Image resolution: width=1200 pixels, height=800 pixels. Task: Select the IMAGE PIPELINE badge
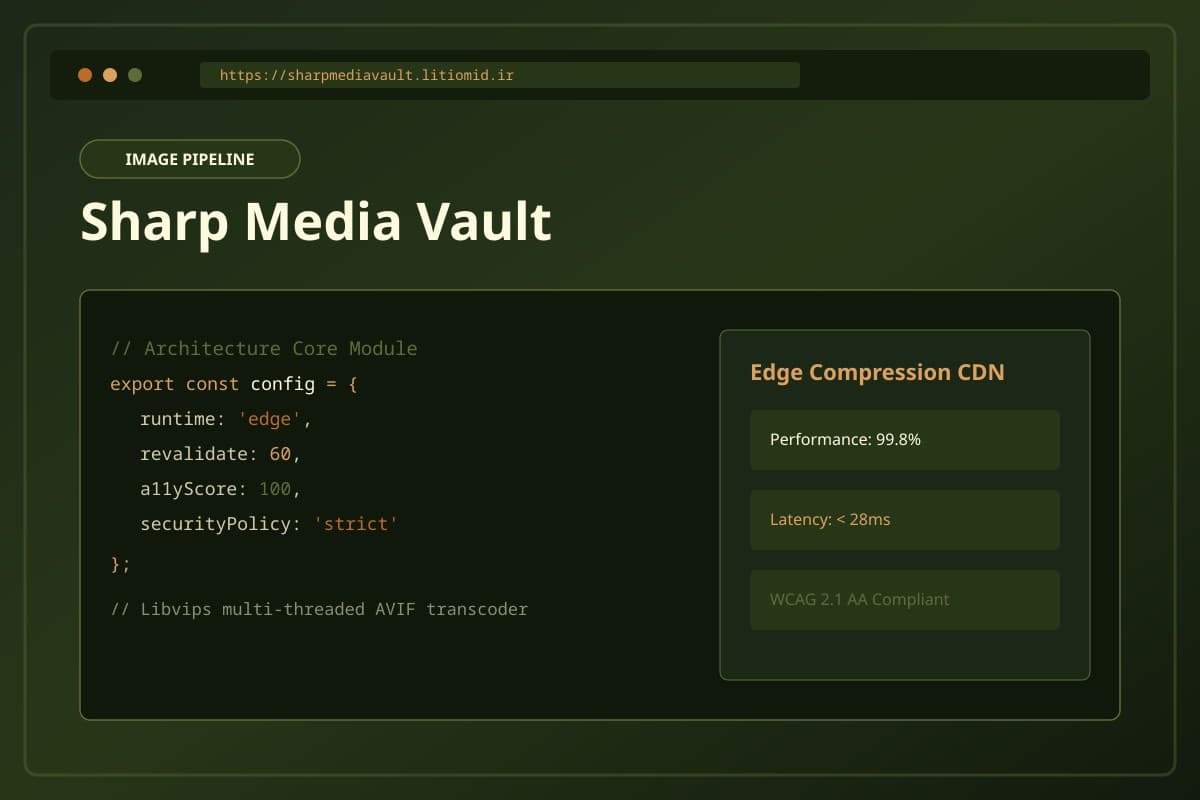(x=190, y=159)
